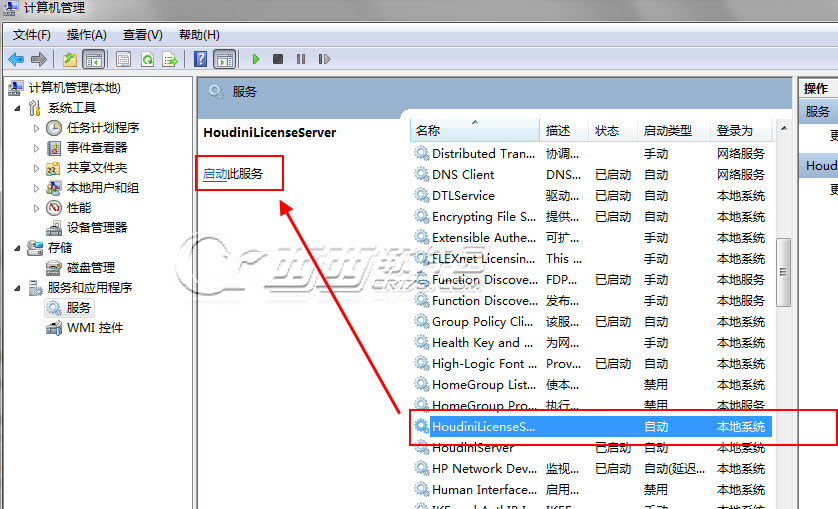The image size is (838, 509).
Task: Click the services list scroll-up arrow
Action: (783, 128)
